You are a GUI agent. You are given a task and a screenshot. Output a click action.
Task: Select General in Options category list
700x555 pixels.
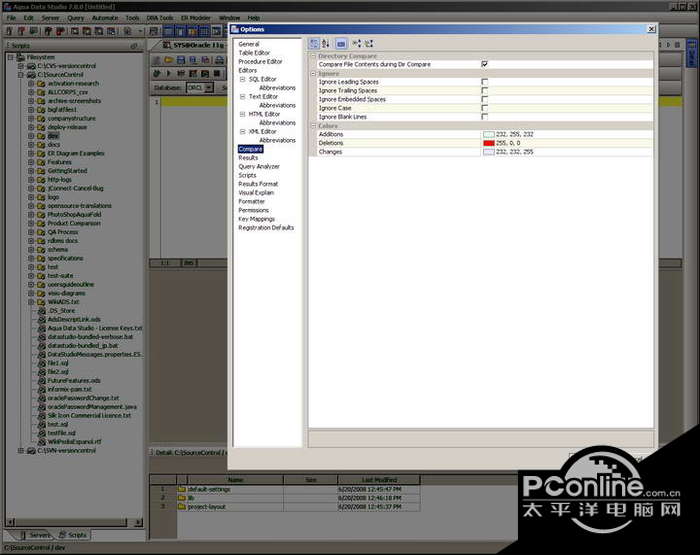[249, 44]
